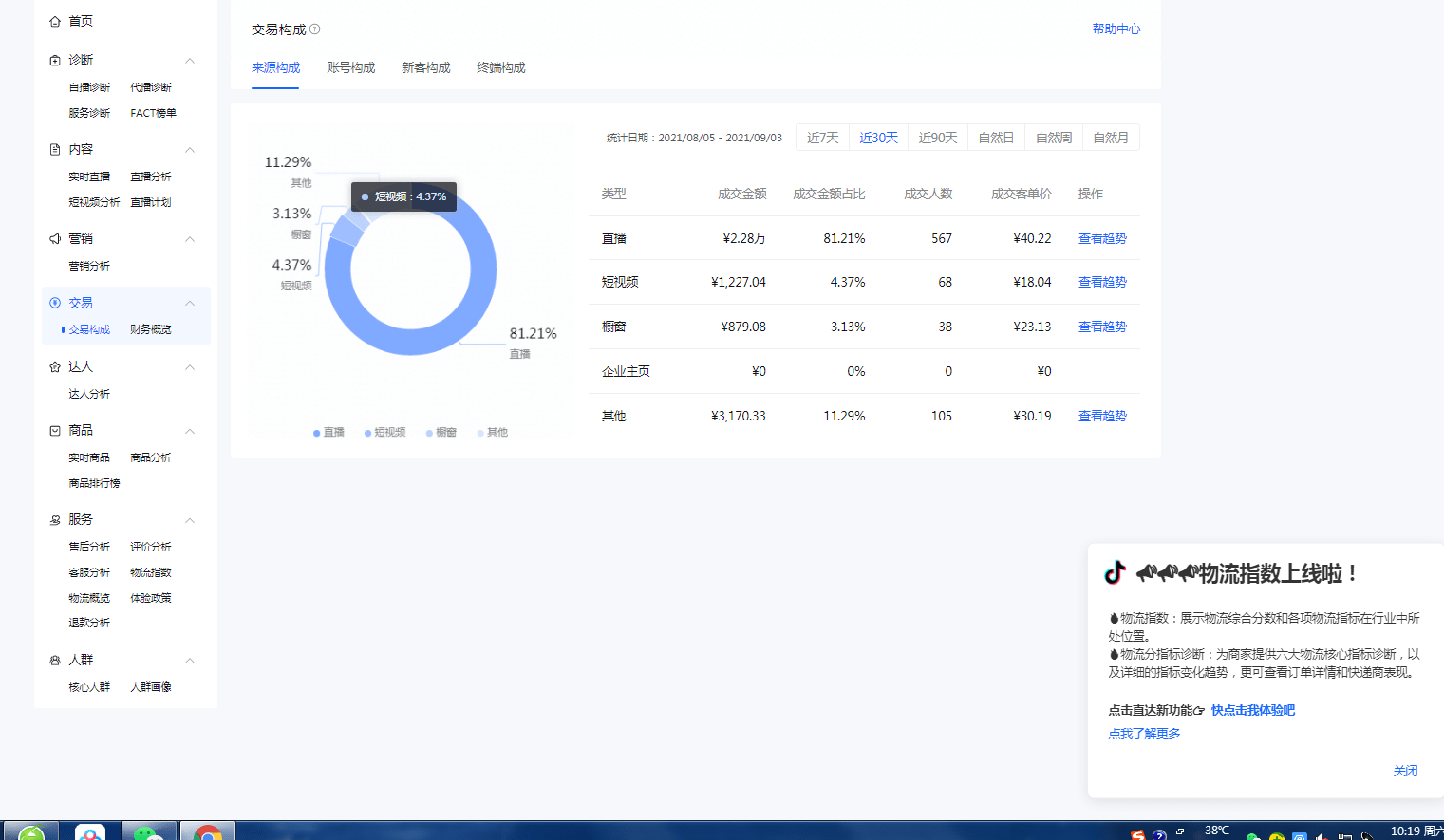The image size is (1444, 840).
Task: Toggle the 短视频 legend item on chart
Action: coord(384,432)
